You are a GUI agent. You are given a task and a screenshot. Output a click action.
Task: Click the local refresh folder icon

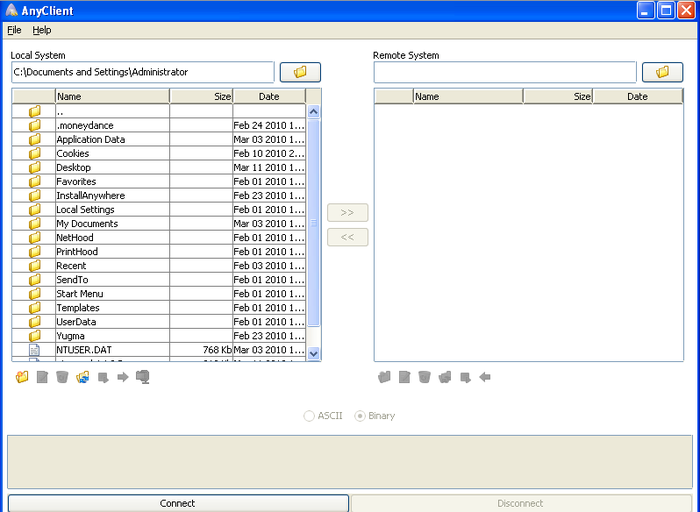(x=83, y=377)
